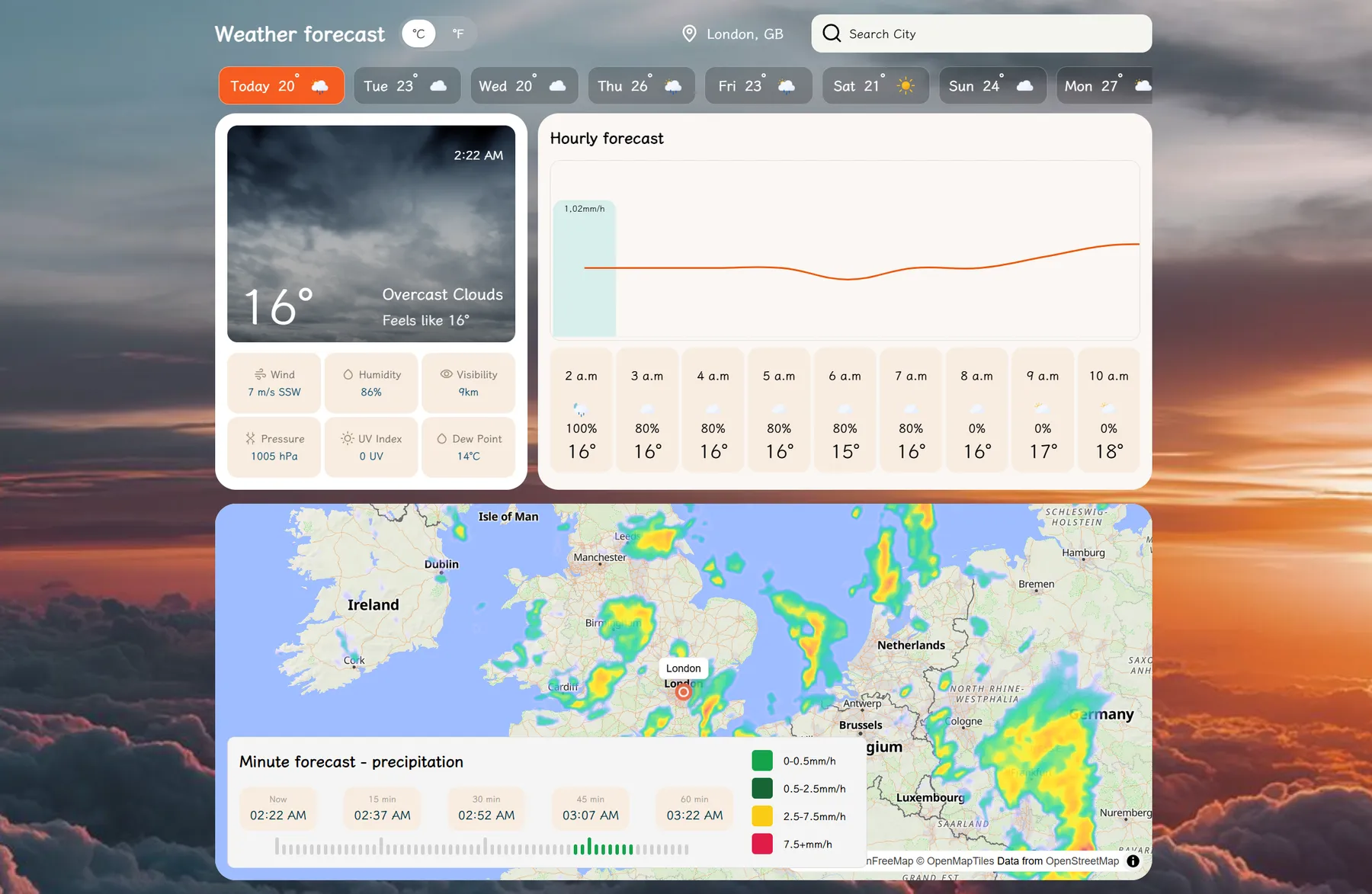Click the rain cloud icon on Thursday tab
This screenshot has height=894, width=1372.
tap(673, 86)
